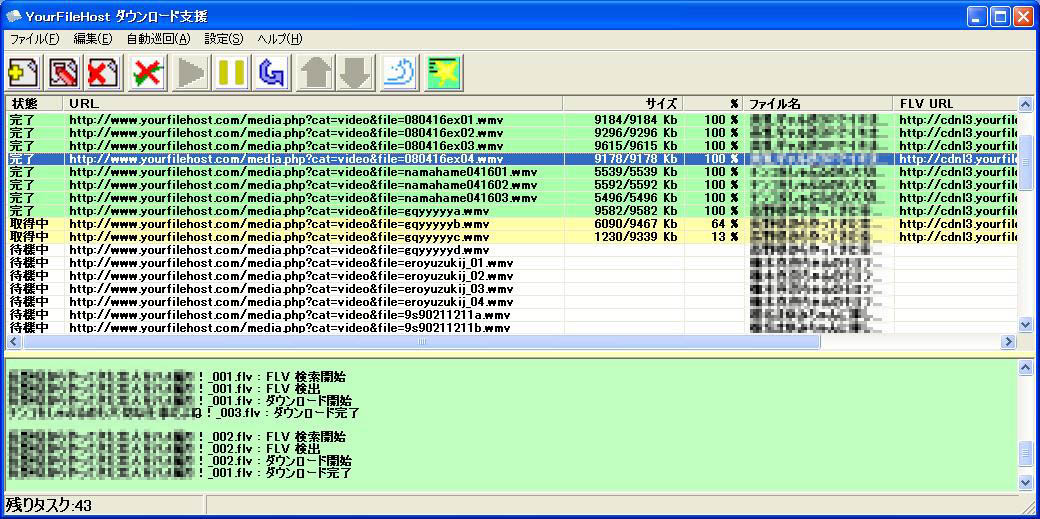Click the delete task red X icon

pyautogui.click(x=103, y=71)
